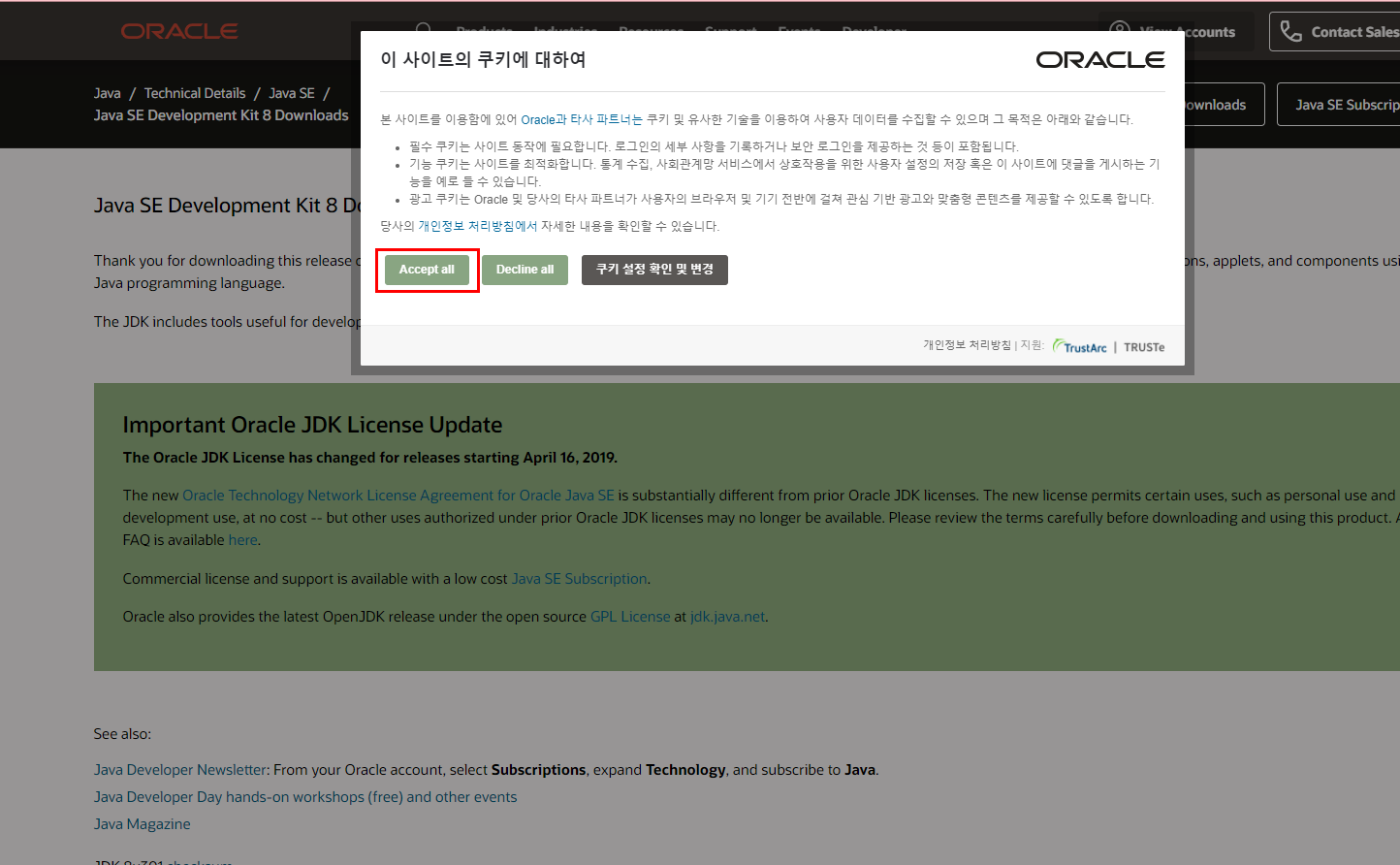Go to the Java breadcrumb
Viewport: 1400px width, 865px height.
(x=108, y=93)
